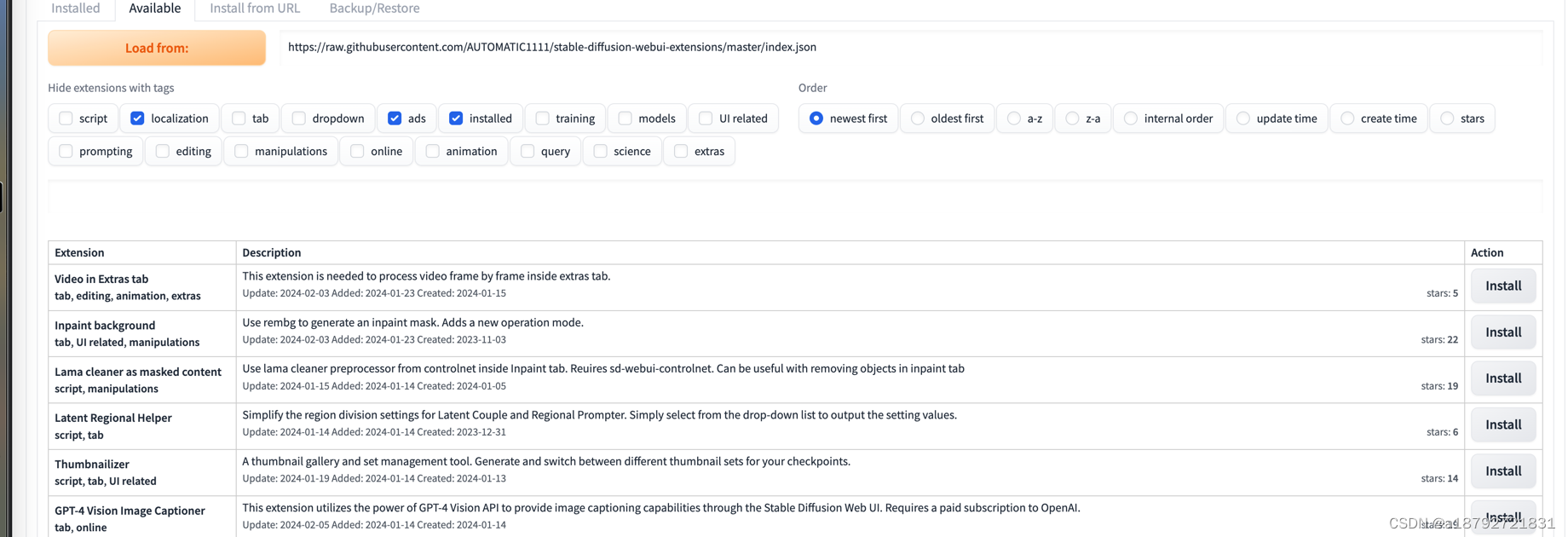Viewport: 1568px width, 537px height.
Task: Sort by create time
Action: click(x=1347, y=118)
